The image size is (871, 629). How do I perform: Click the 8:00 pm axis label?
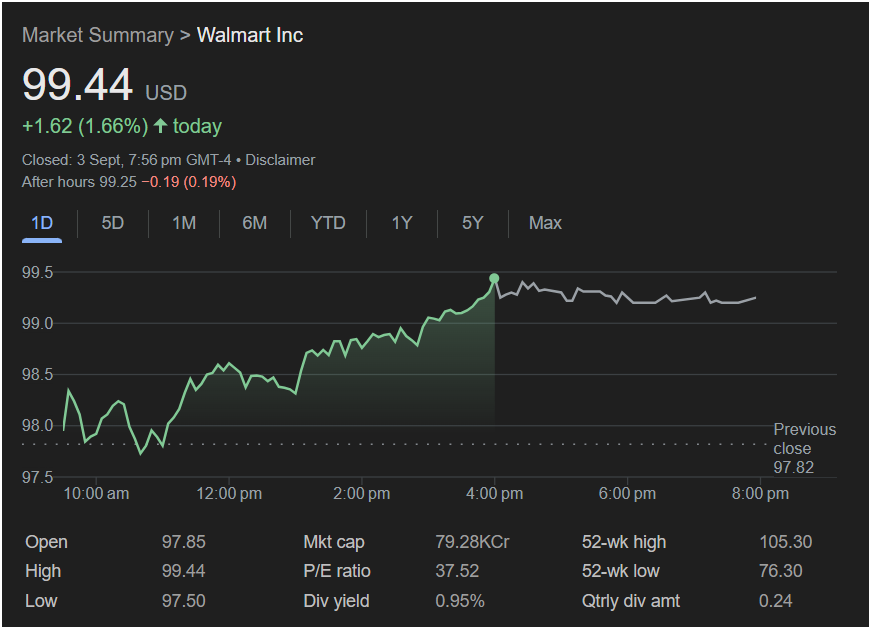tap(760, 493)
